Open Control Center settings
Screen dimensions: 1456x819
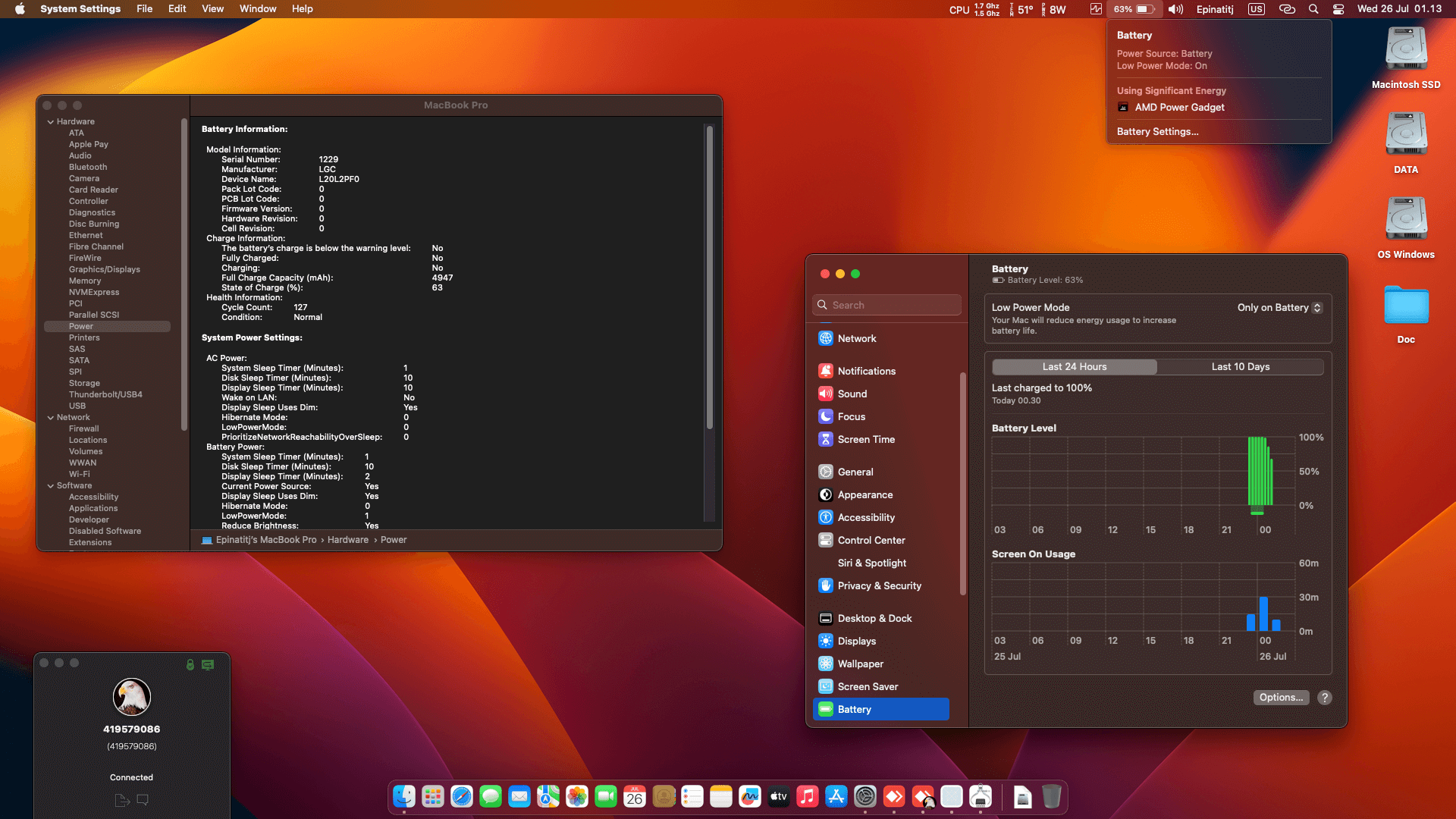click(871, 540)
